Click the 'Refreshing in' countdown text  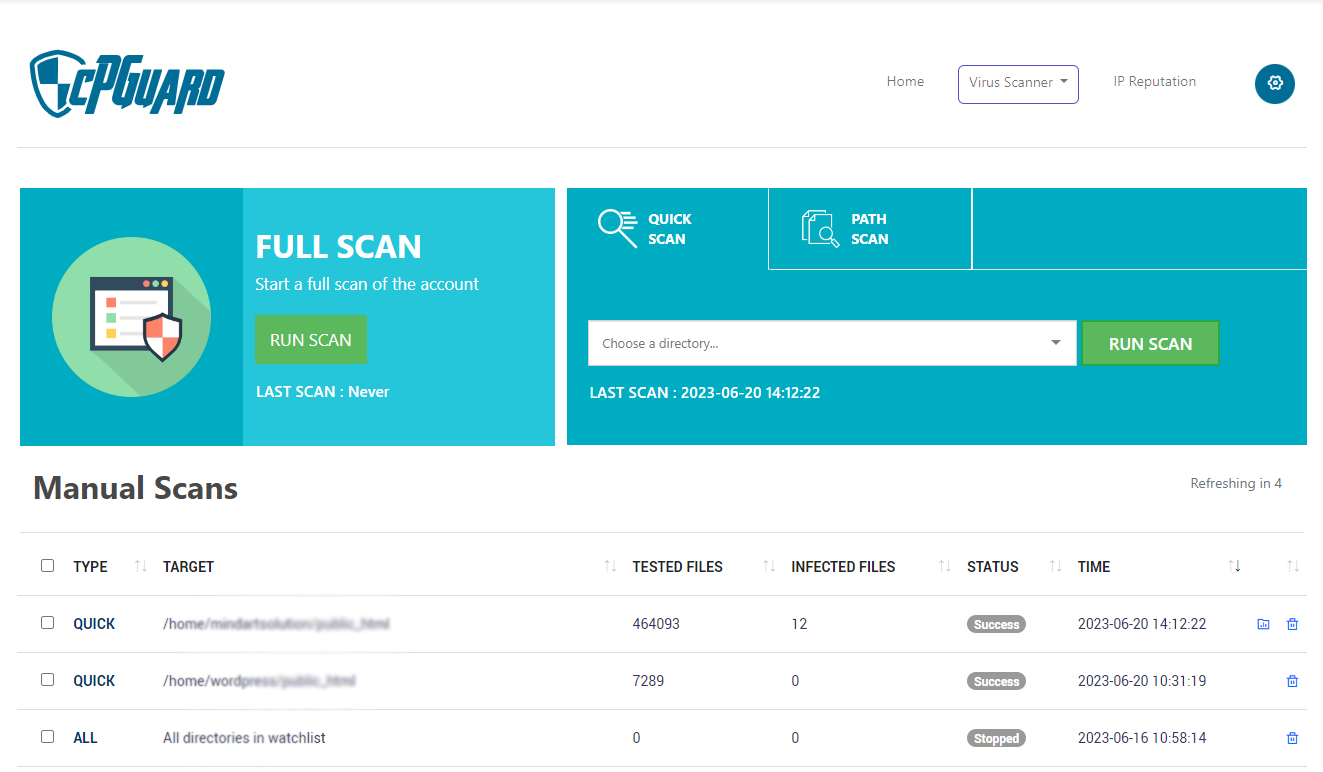click(1236, 483)
